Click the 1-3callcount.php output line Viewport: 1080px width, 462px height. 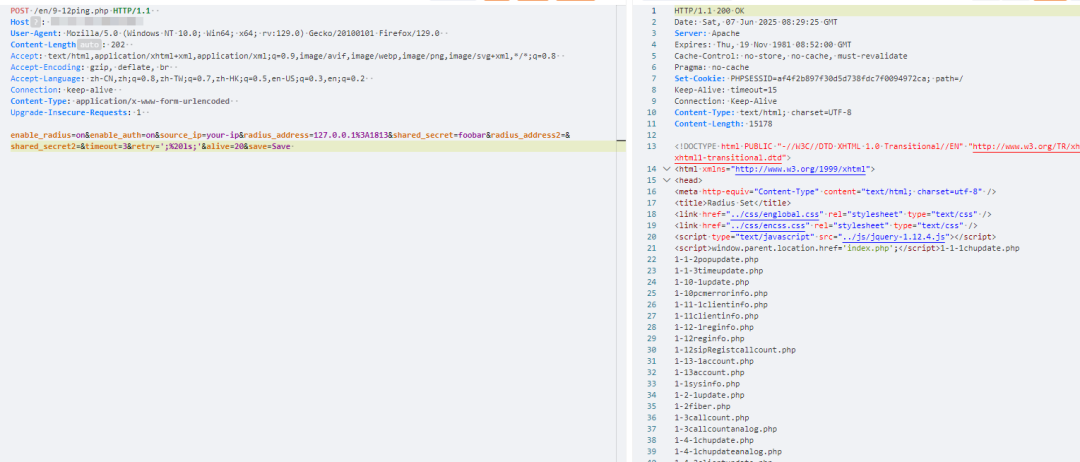[712, 417]
